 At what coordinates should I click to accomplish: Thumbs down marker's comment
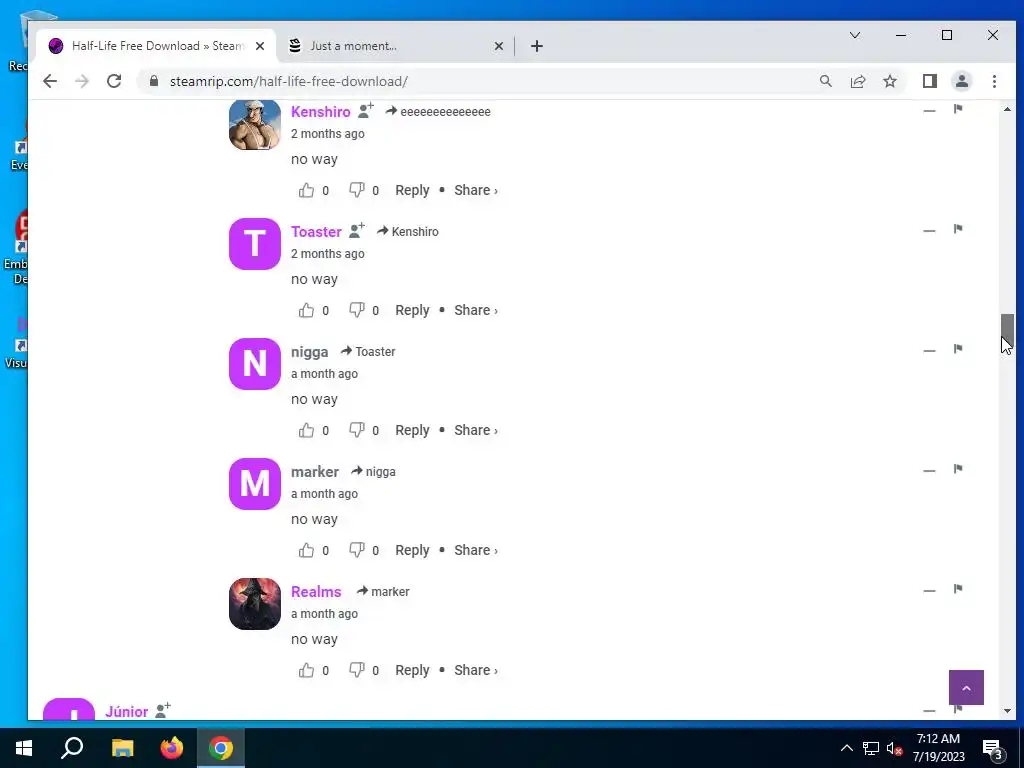tap(357, 550)
